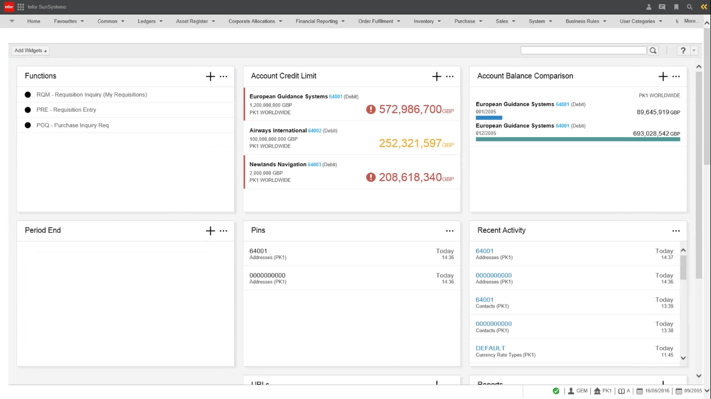Viewport: 711px width, 399px height.
Task: Open the Favourites menu dropdown
Action: 69,21
